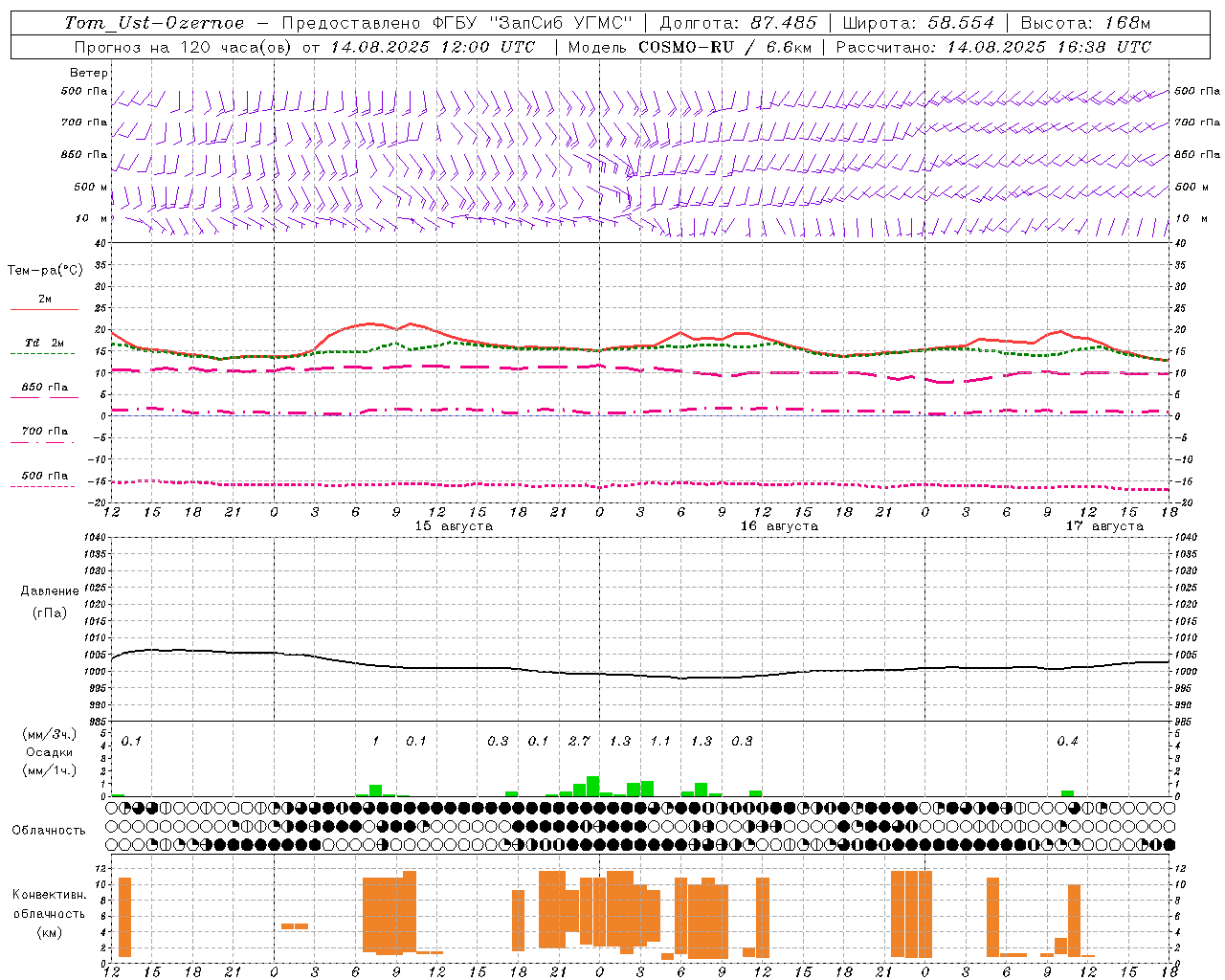
Task: Click the 16 августа date label
Action: 779,526
